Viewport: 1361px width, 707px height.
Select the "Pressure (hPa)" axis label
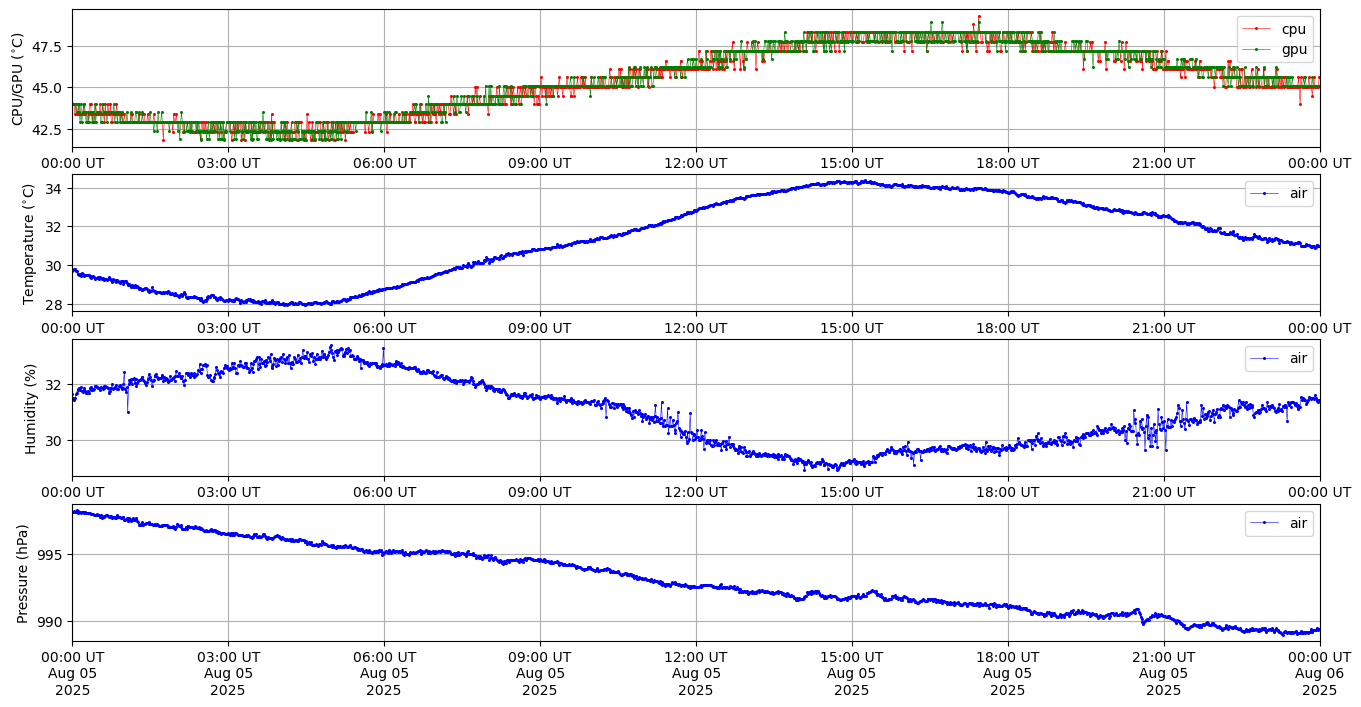tap(22, 573)
